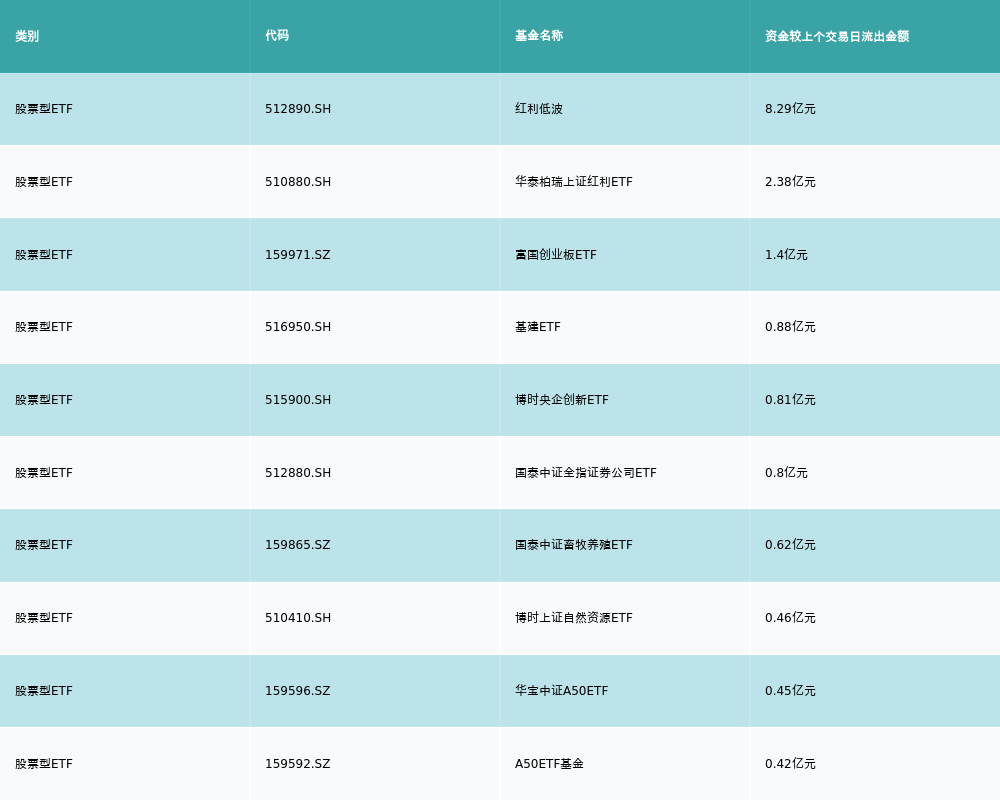The width and height of the screenshot is (1000, 800).
Task: Select fund 博时上证自然资源ETF
Action: (x=574, y=618)
